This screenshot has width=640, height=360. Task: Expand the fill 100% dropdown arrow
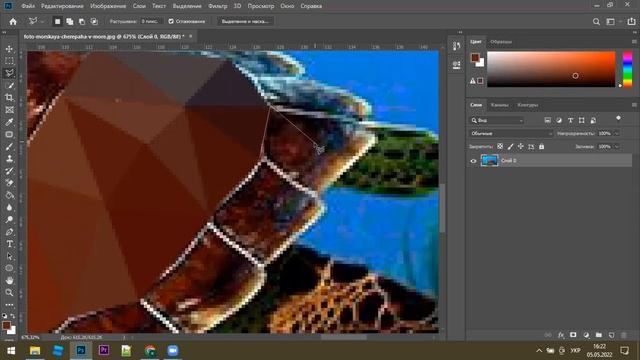click(x=616, y=147)
